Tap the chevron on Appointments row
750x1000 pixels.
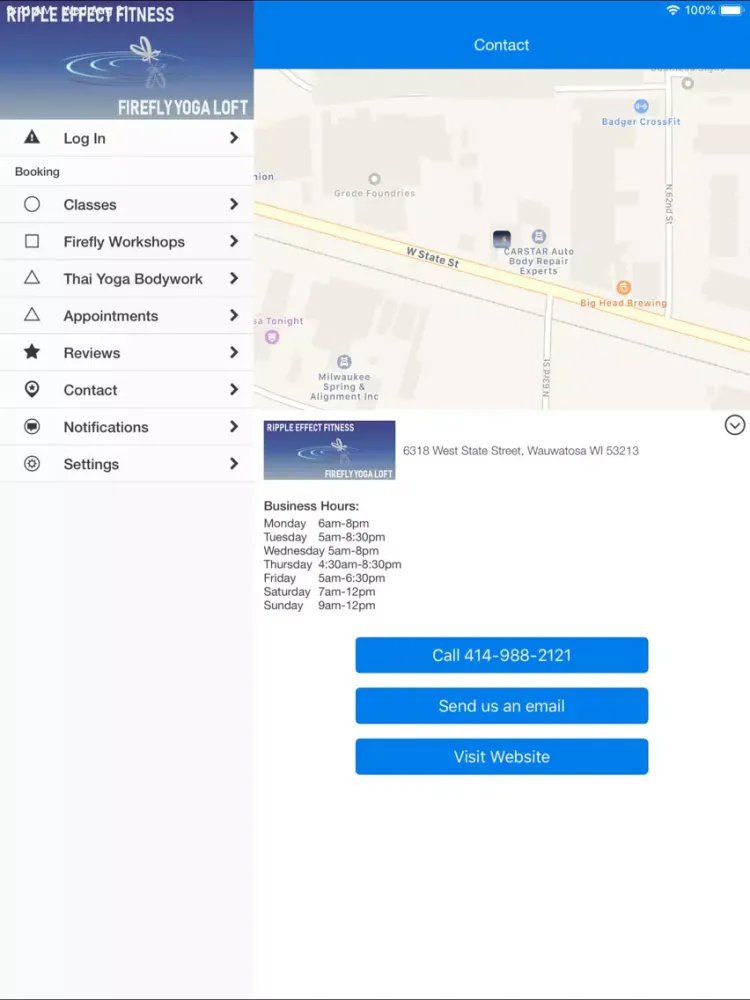(234, 315)
